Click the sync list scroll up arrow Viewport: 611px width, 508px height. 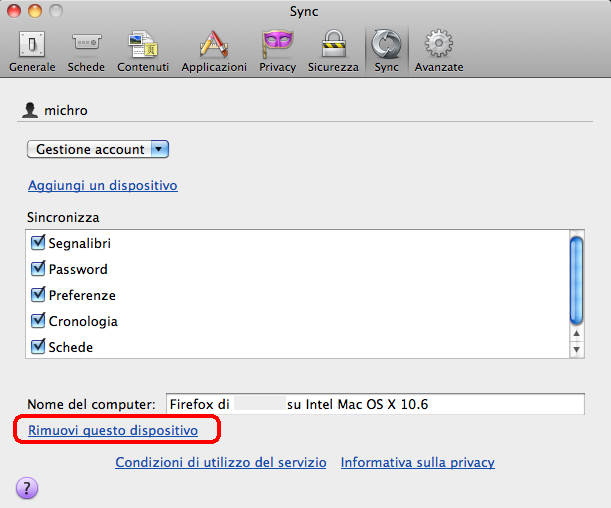tap(577, 334)
